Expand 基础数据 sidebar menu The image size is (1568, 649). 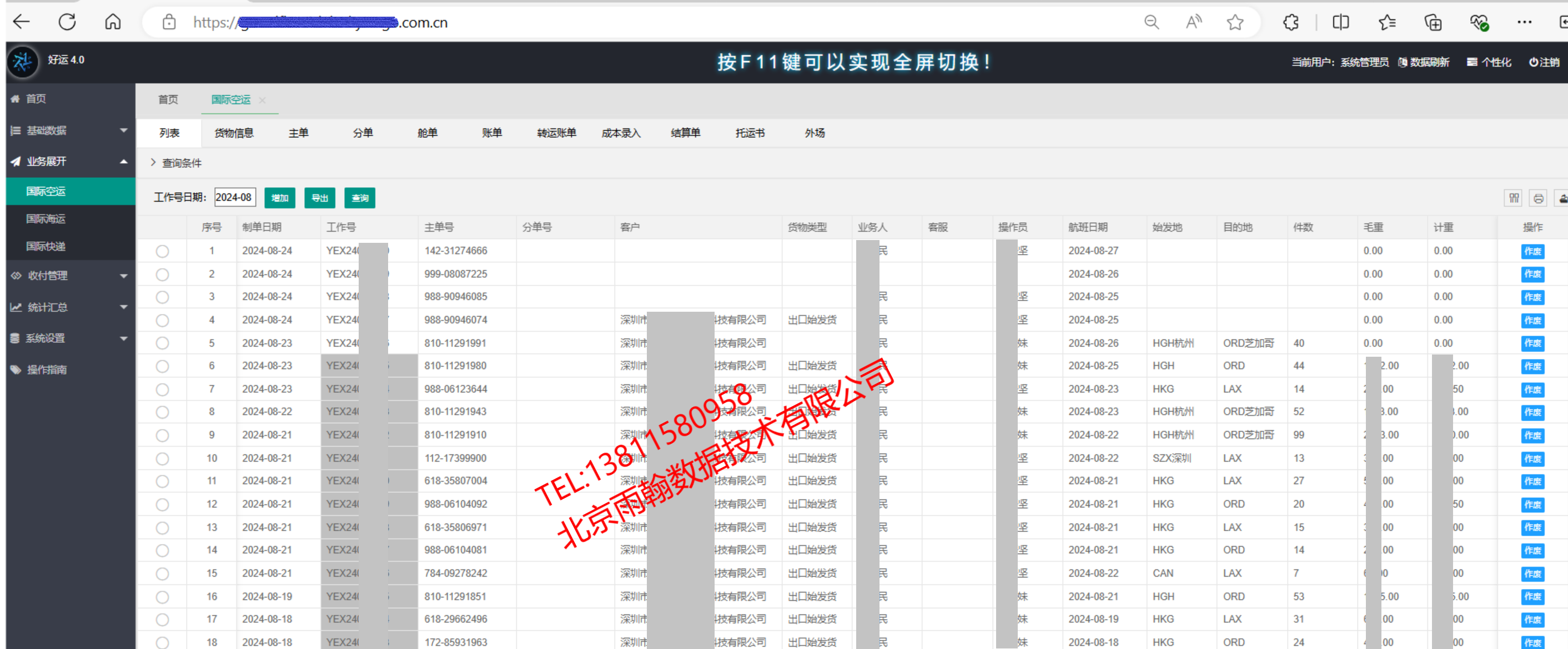(x=70, y=131)
